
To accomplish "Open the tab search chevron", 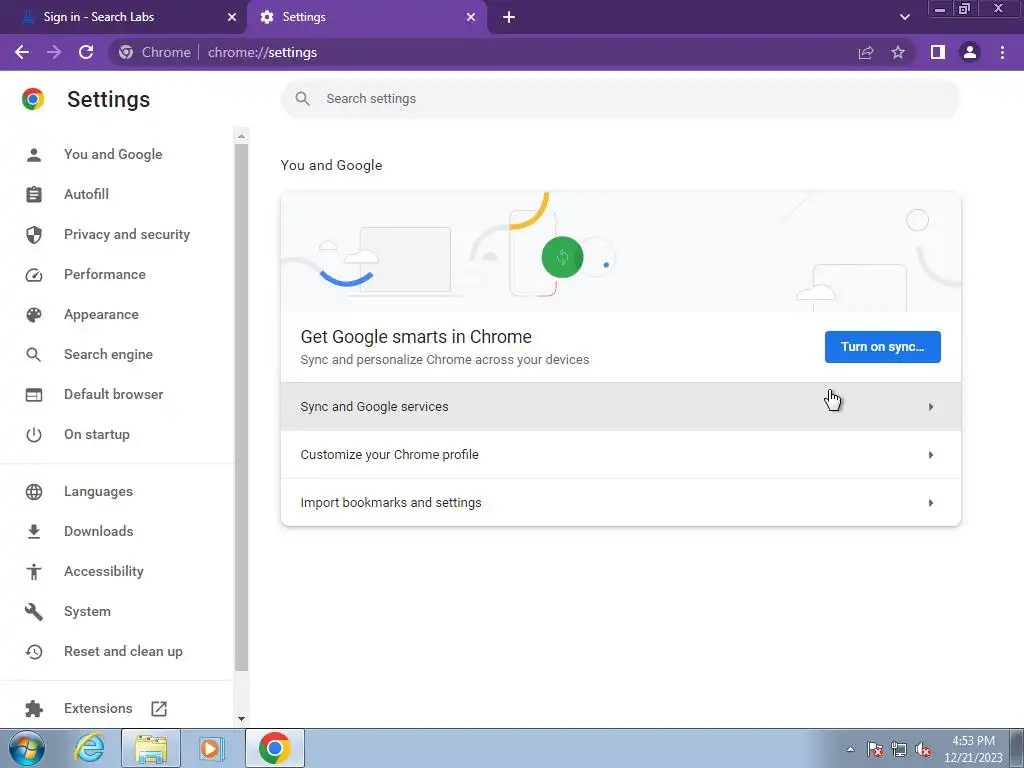I will point(904,17).
